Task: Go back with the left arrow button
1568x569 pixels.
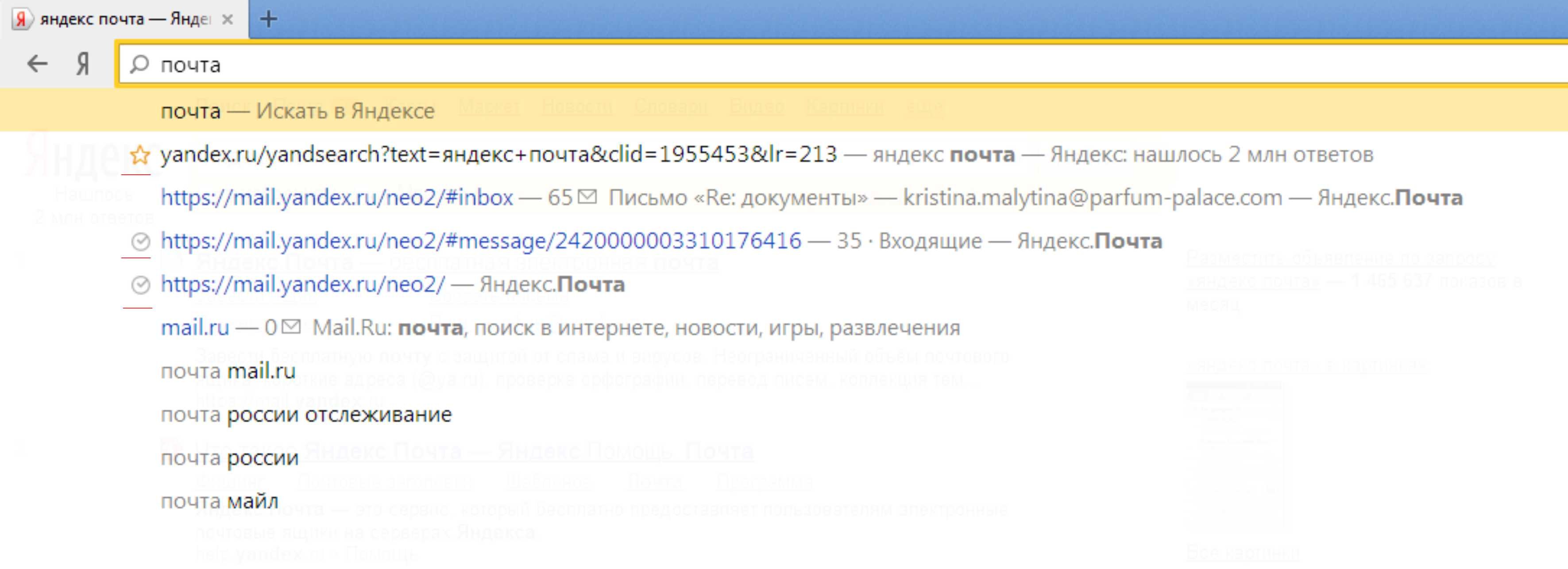Action: 38,63
